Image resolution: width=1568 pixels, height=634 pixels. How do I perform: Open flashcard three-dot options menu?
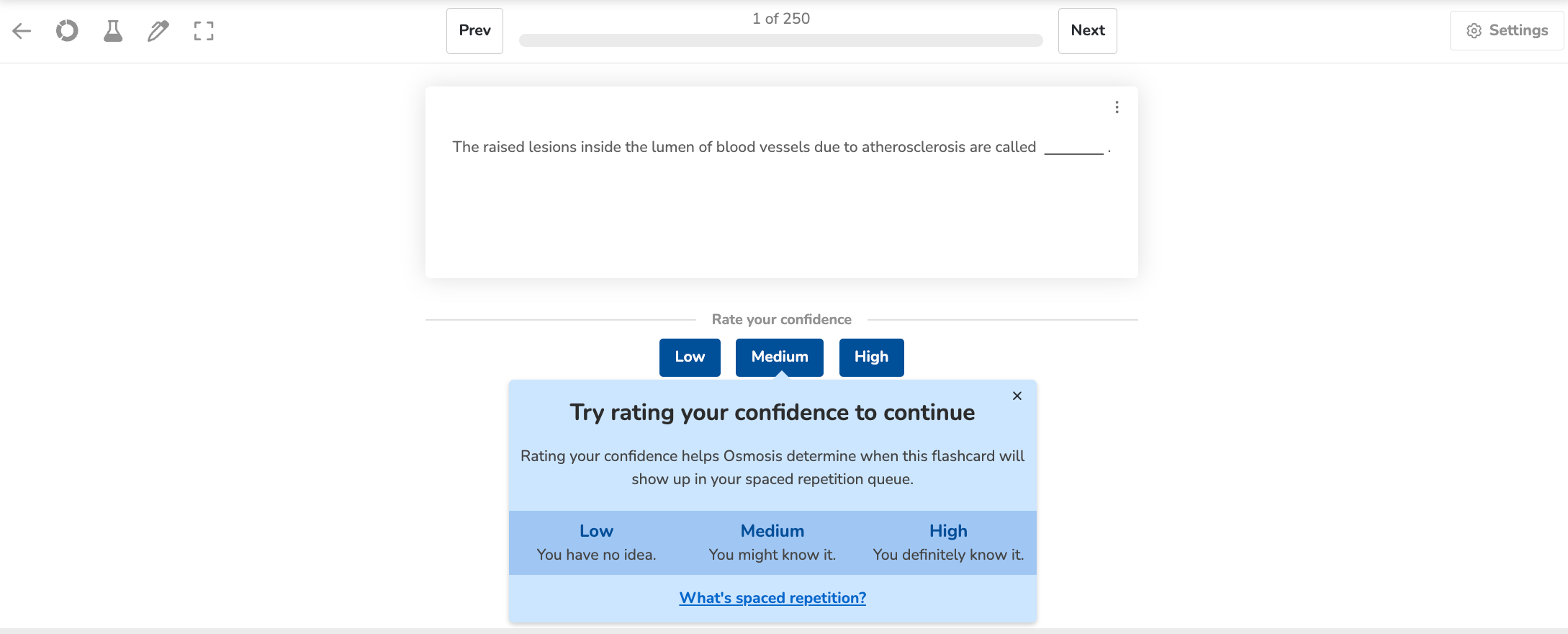click(x=1117, y=107)
